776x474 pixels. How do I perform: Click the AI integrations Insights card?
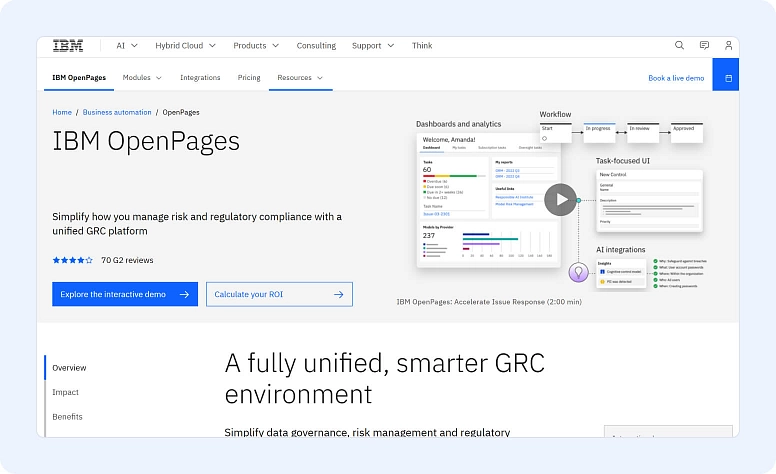[622, 274]
